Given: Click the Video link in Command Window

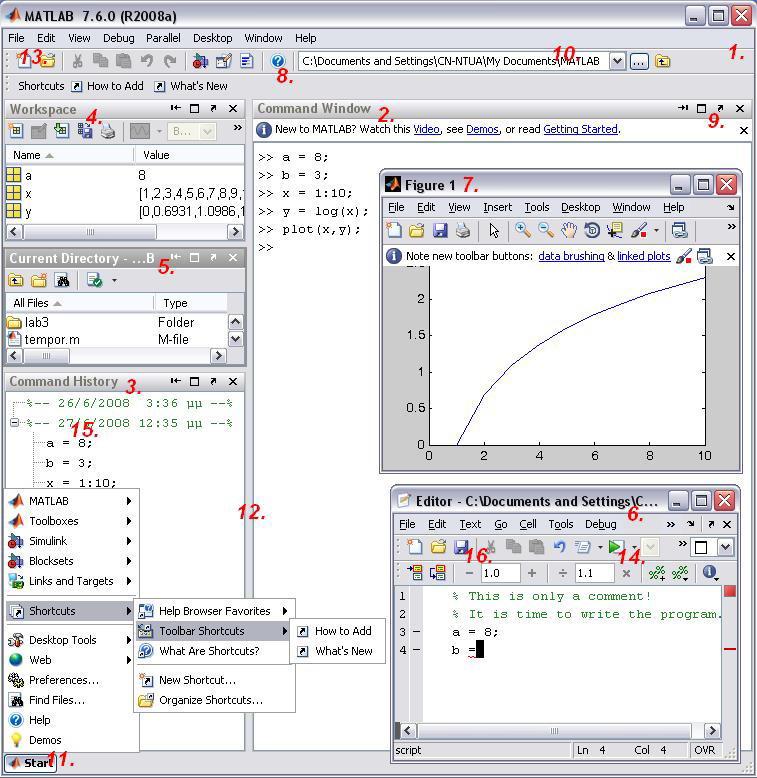Looking at the screenshot, I should pos(427,129).
